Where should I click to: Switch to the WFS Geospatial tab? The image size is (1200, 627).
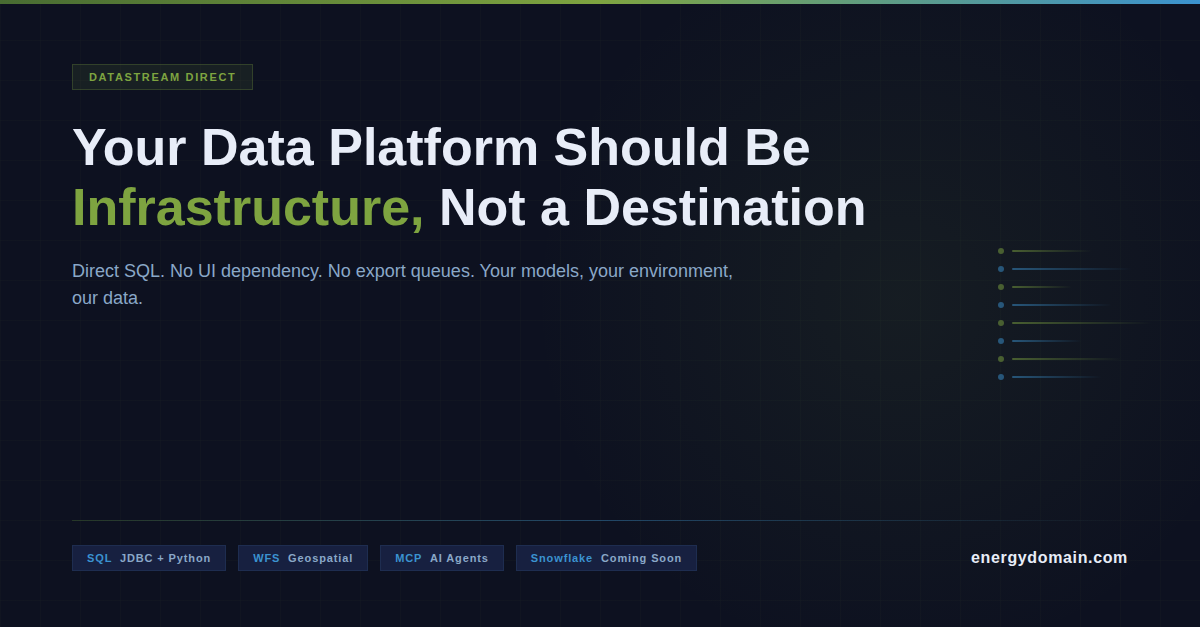pyautogui.click(x=302, y=558)
